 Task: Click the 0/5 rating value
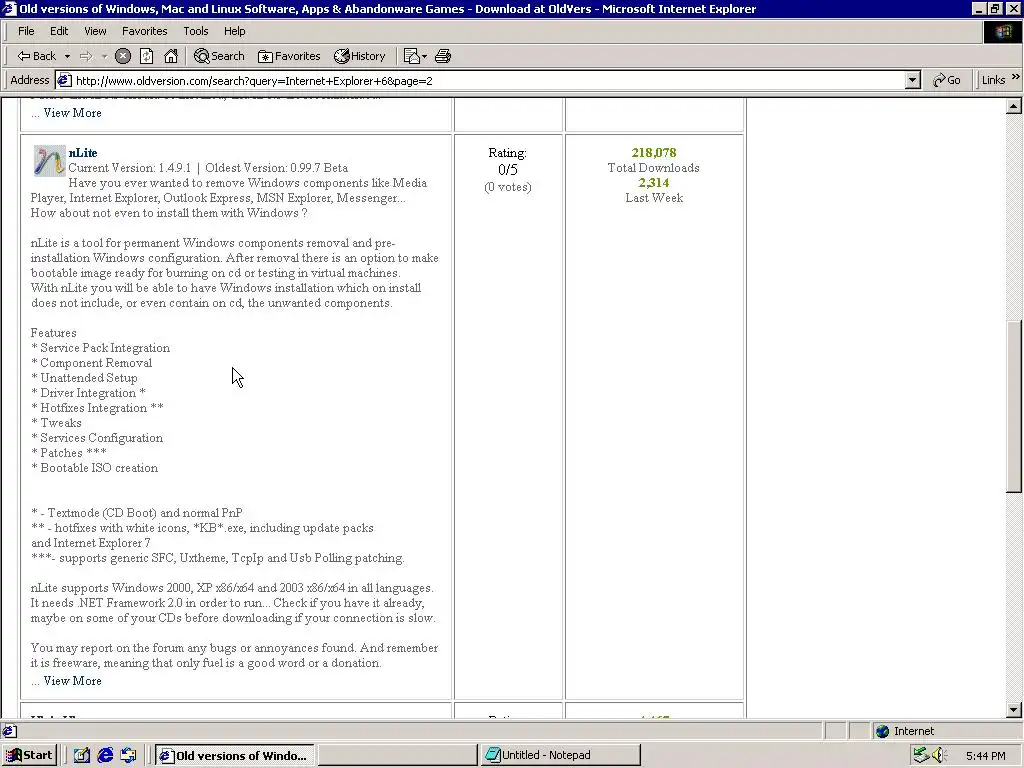[x=507, y=170]
